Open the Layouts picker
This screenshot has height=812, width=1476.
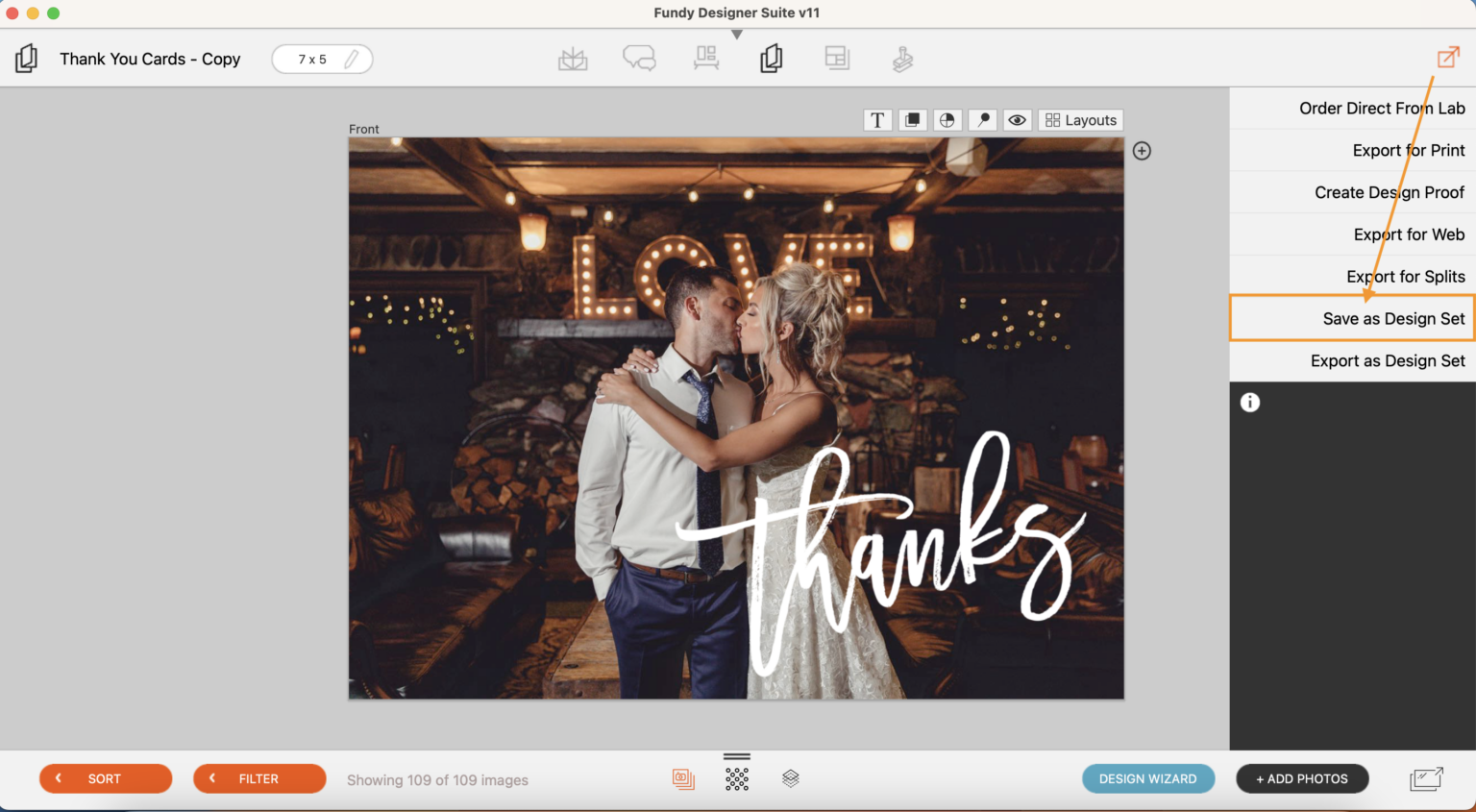(x=1080, y=119)
